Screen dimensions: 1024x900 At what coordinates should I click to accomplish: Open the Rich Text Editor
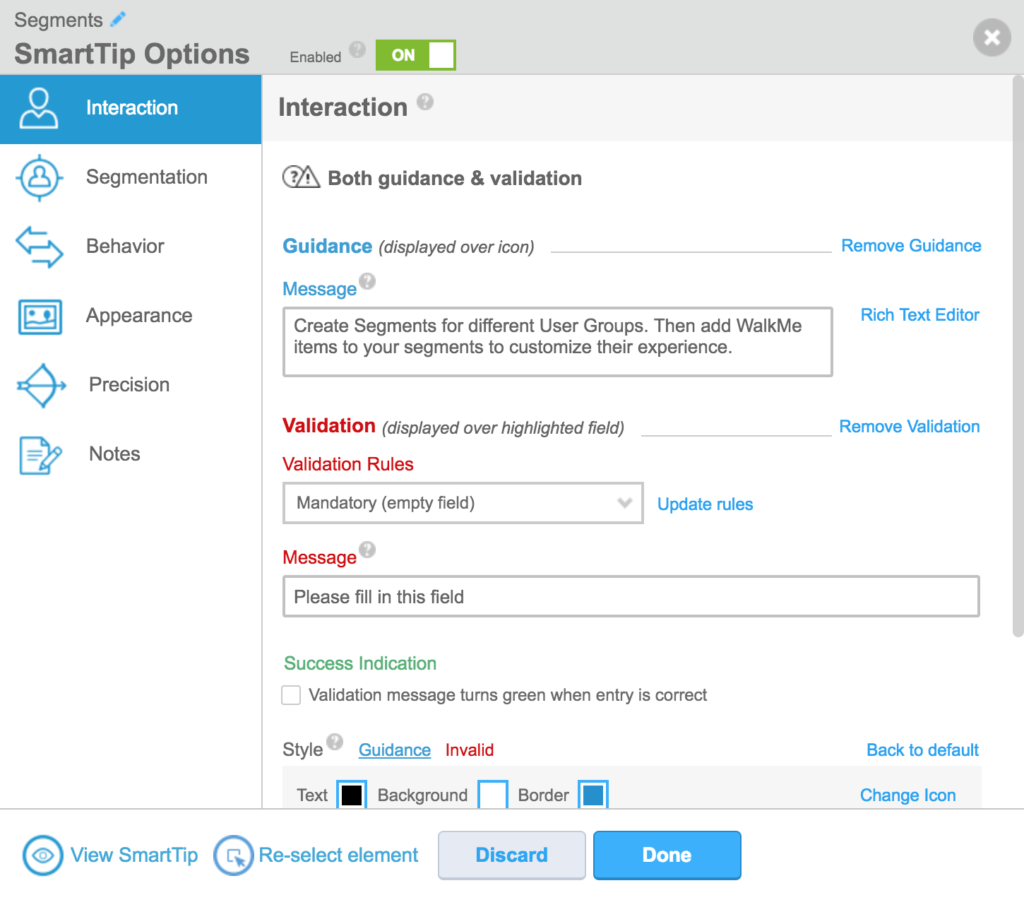919,314
